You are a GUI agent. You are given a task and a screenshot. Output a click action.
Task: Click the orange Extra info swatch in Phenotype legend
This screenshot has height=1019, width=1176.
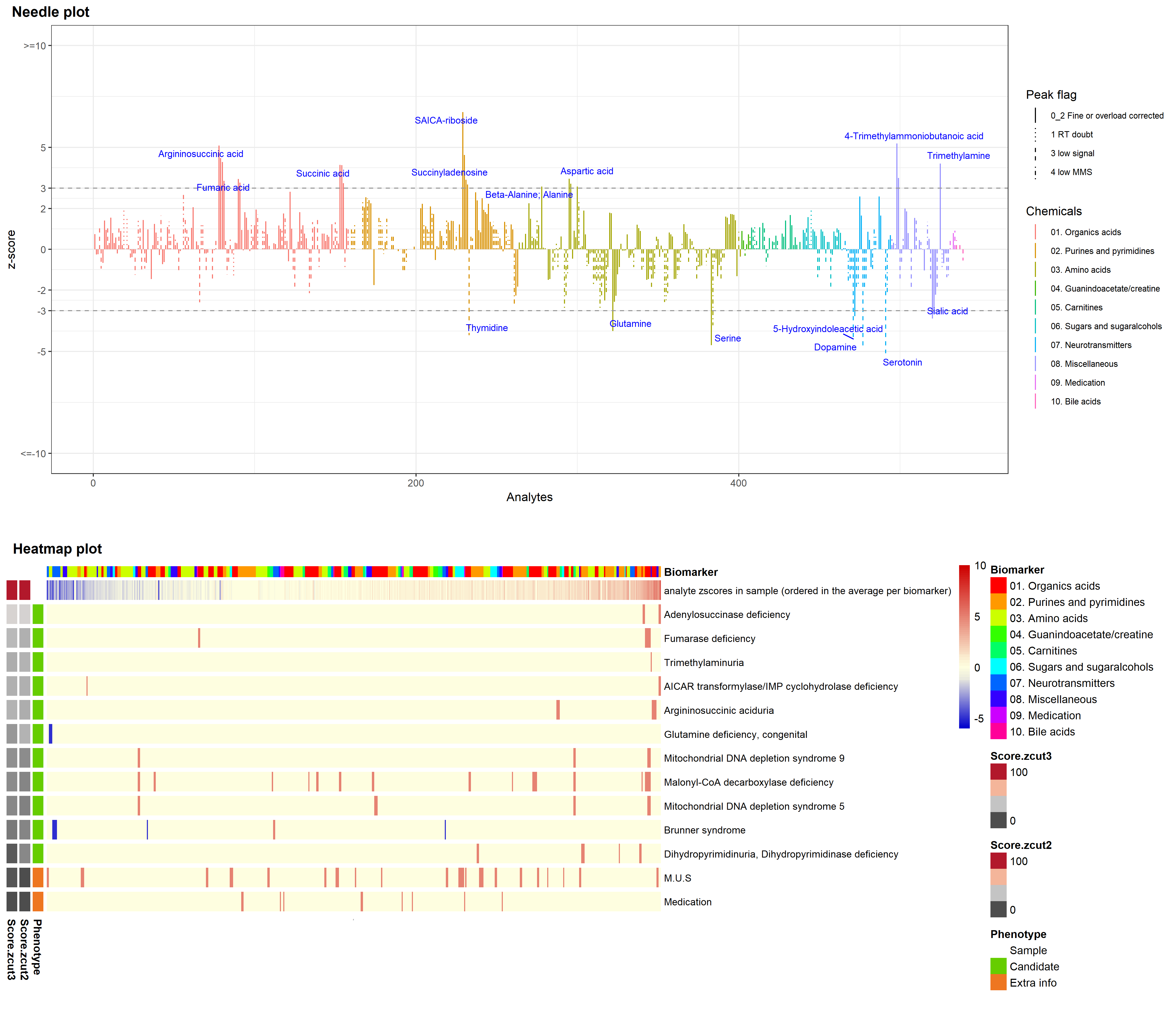(998, 983)
